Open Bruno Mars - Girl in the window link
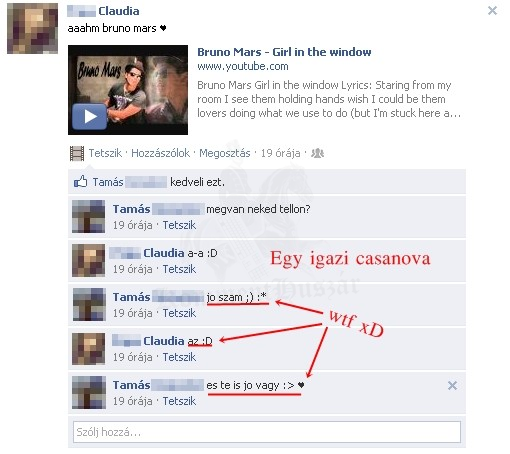The image size is (510, 454). [x=284, y=52]
